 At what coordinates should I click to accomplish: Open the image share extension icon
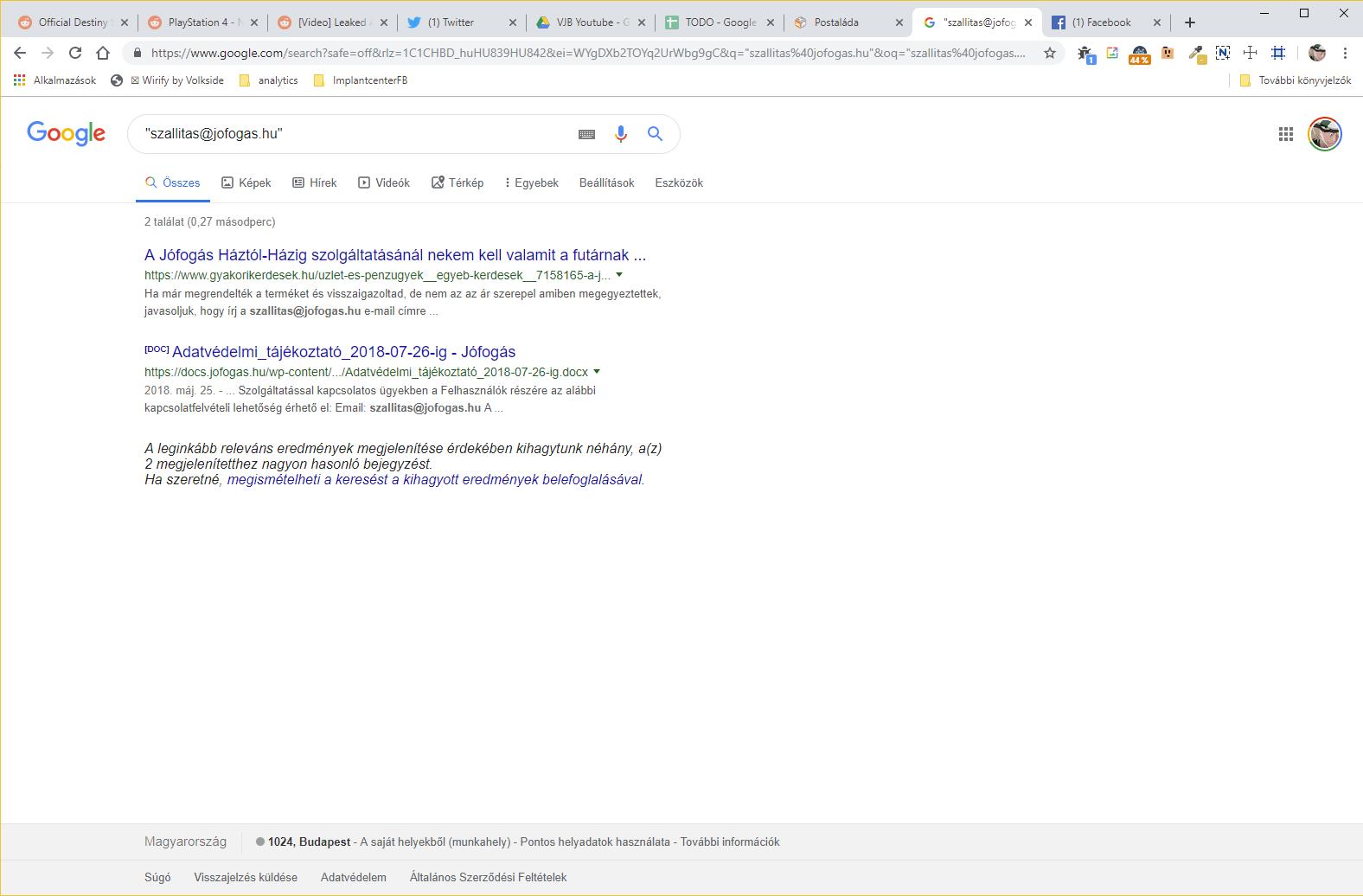click(1112, 53)
